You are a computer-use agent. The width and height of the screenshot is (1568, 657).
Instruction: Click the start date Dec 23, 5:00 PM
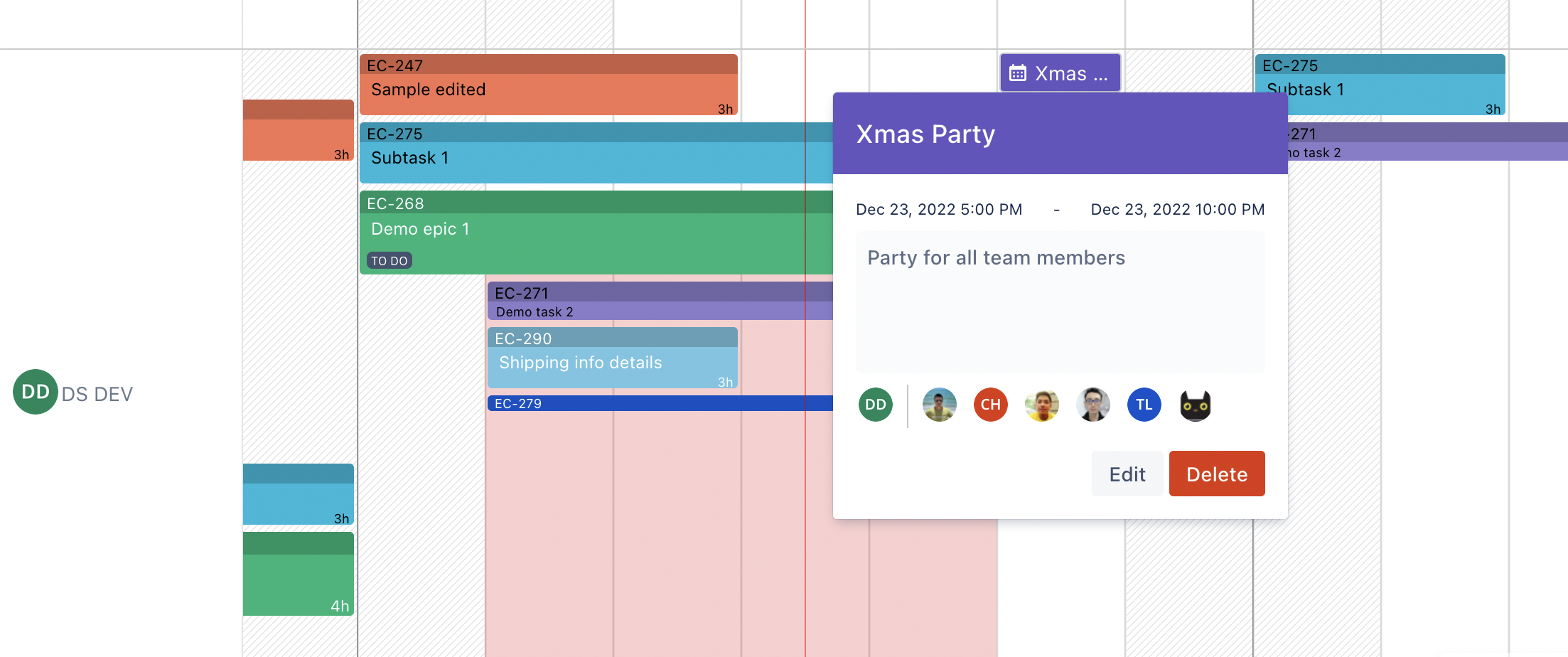(938, 209)
